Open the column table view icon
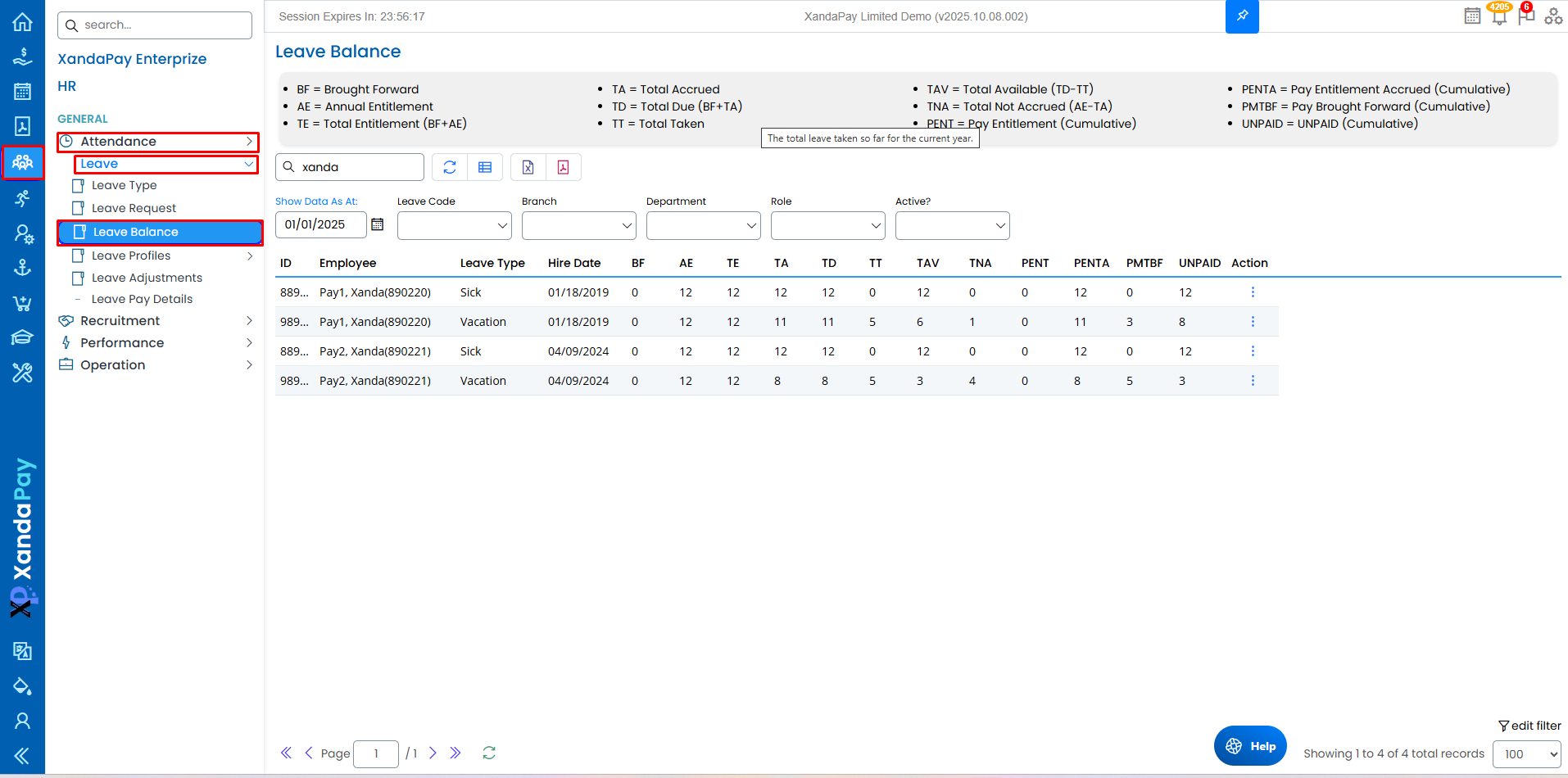Image resolution: width=1568 pixels, height=778 pixels. coord(485,167)
